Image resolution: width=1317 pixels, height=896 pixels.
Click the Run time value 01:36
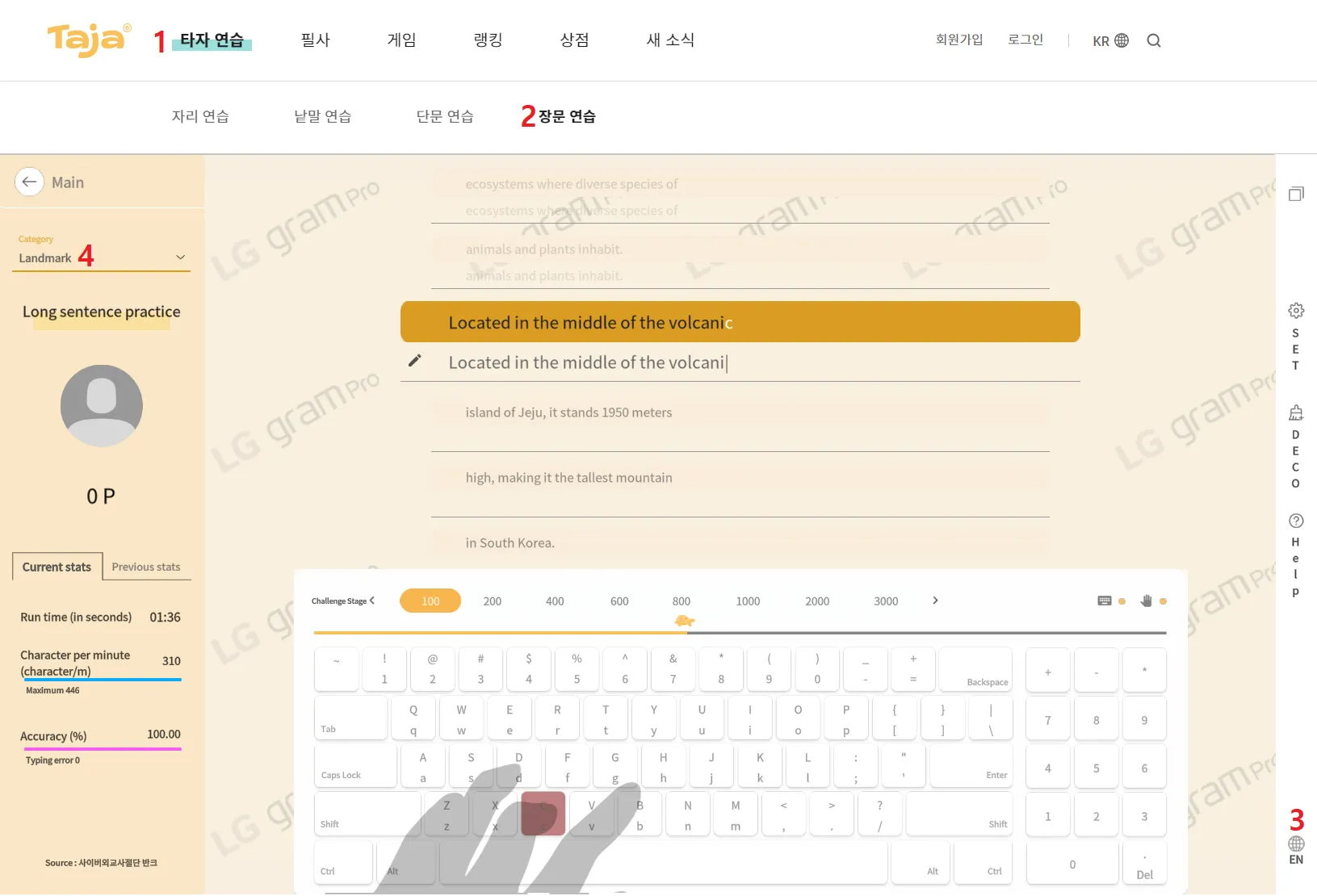(x=165, y=617)
